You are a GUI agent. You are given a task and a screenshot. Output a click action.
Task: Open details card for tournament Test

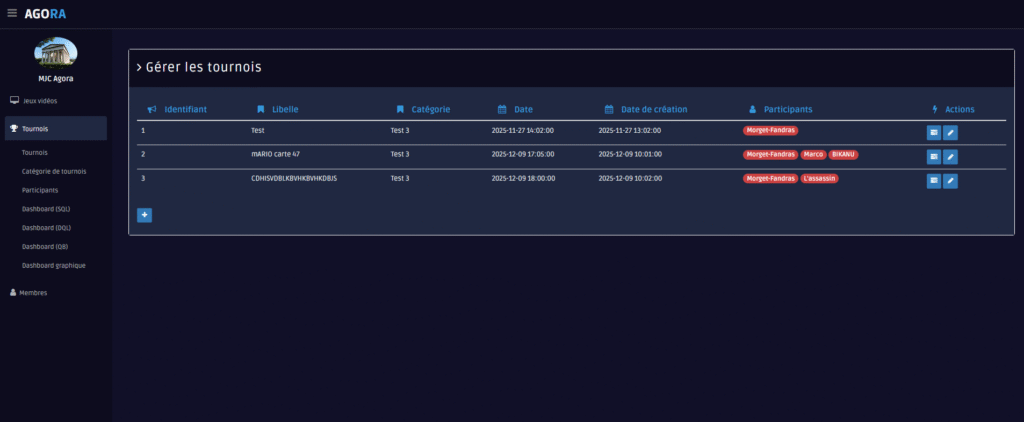click(x=933, y=131)
